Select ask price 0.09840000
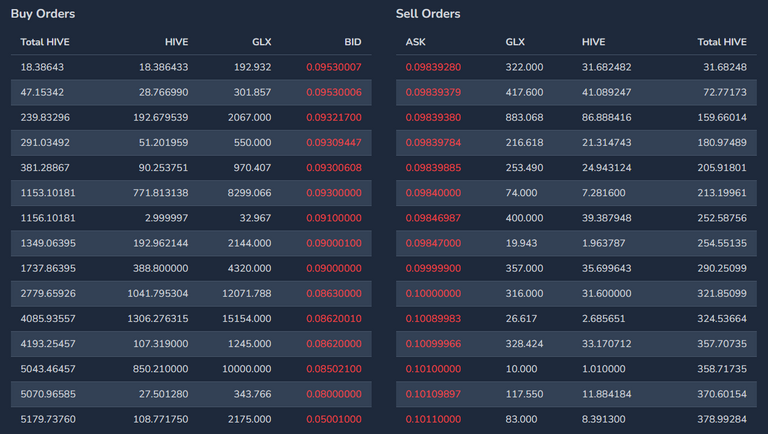The image size is (768, 434). click(x=433, y=193)
